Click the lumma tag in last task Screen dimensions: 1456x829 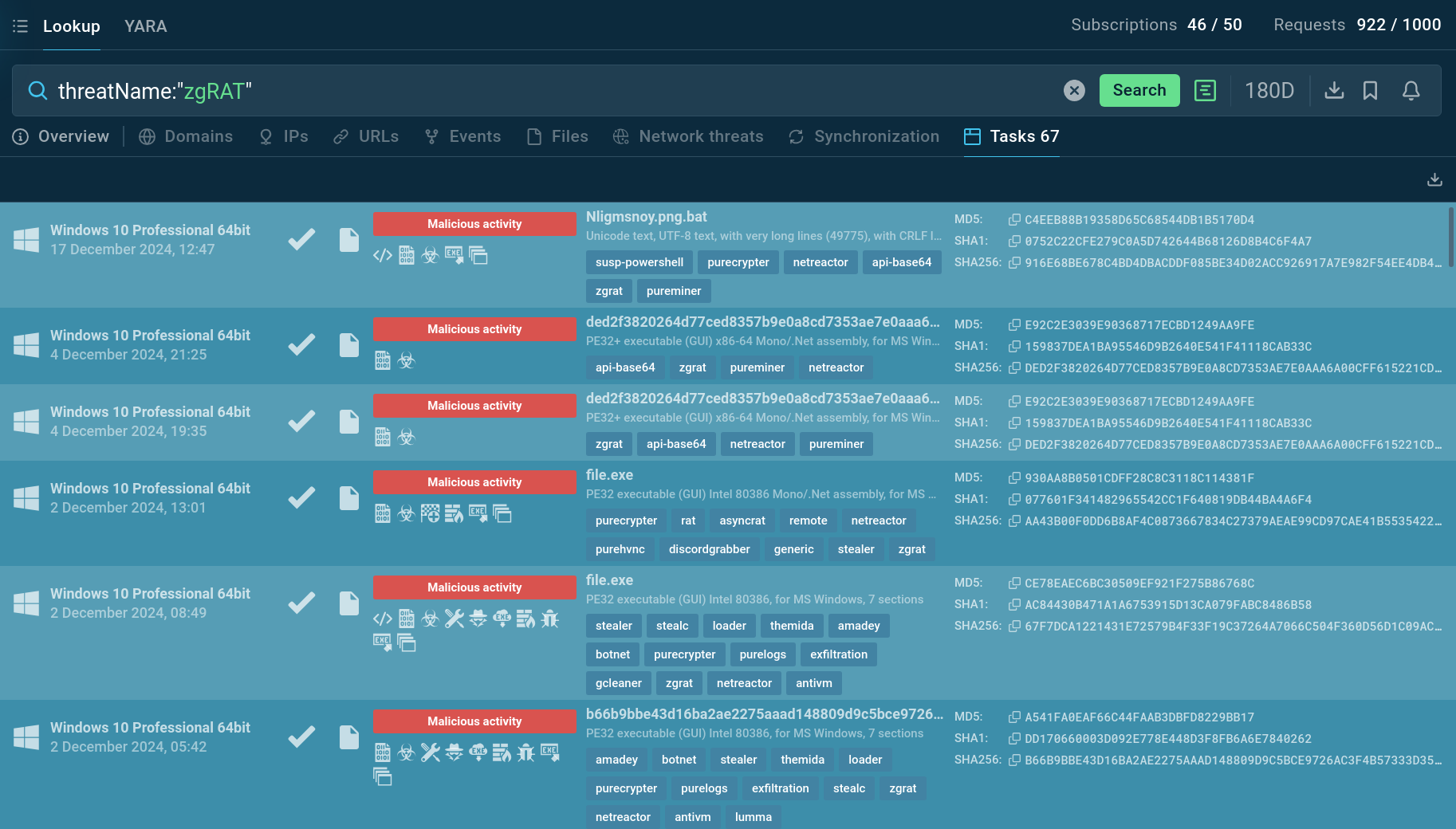(753, 817)
